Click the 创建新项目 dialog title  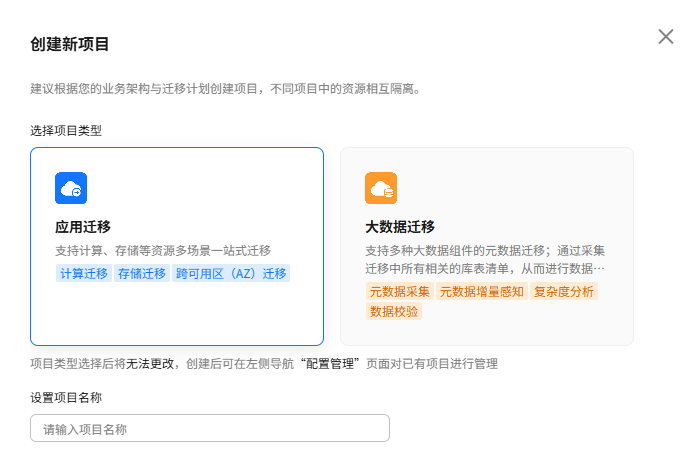(x=69, y=44)
